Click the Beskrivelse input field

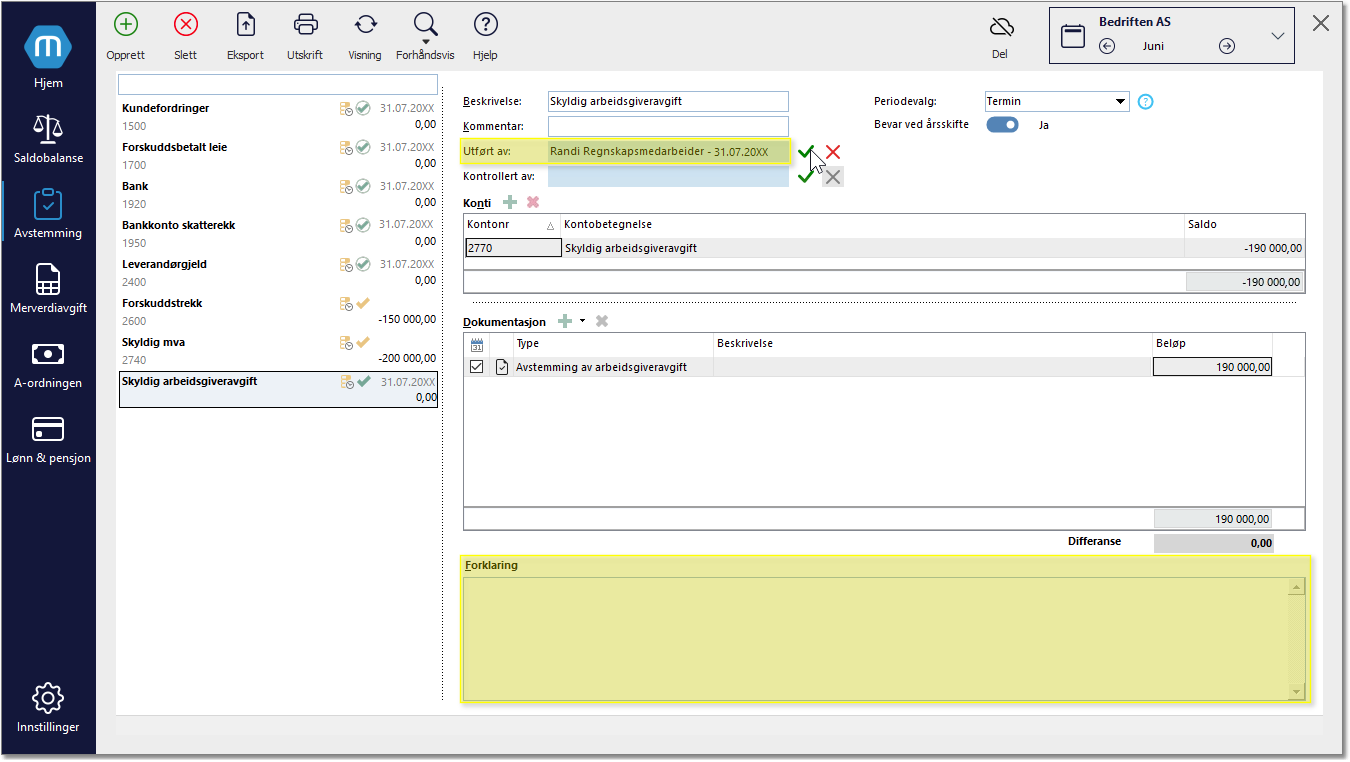tap(668, 101)
